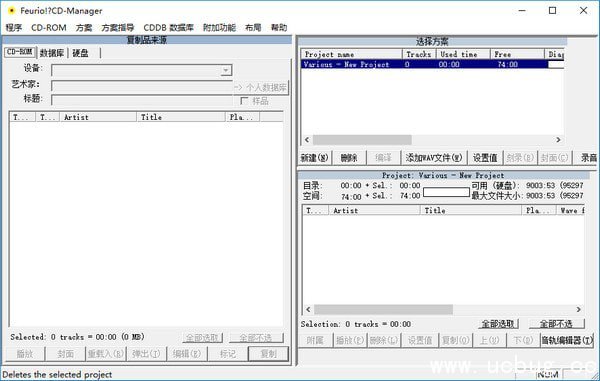Click the 添加WAV文件(W) button
This screenshot has width=600, height=381.
pyautogui.click(x=434, y=158)
